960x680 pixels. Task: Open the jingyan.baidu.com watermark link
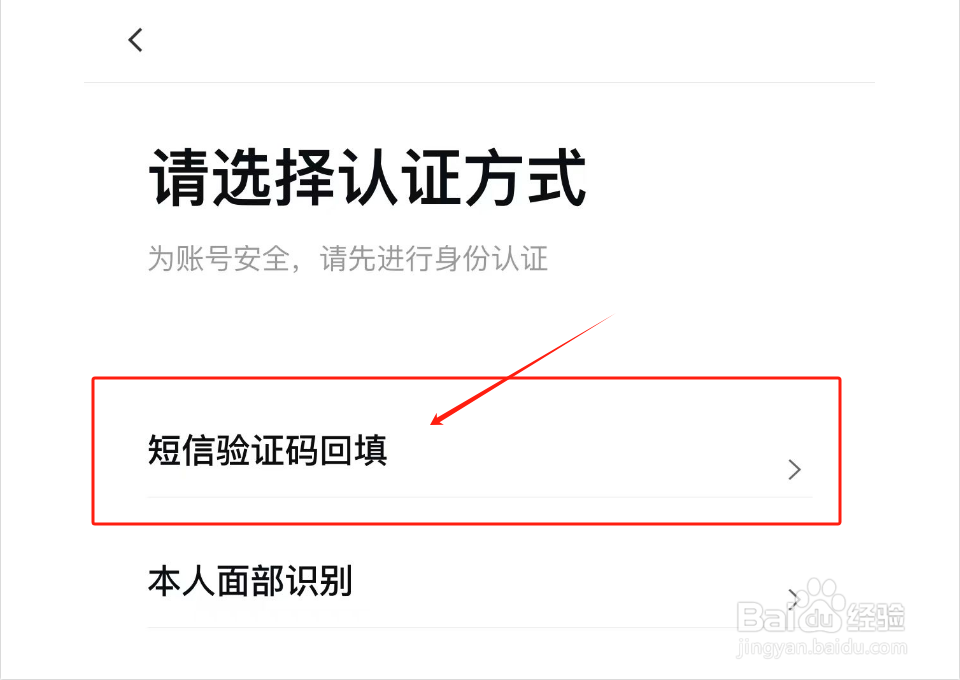click(x=822, y=646)
